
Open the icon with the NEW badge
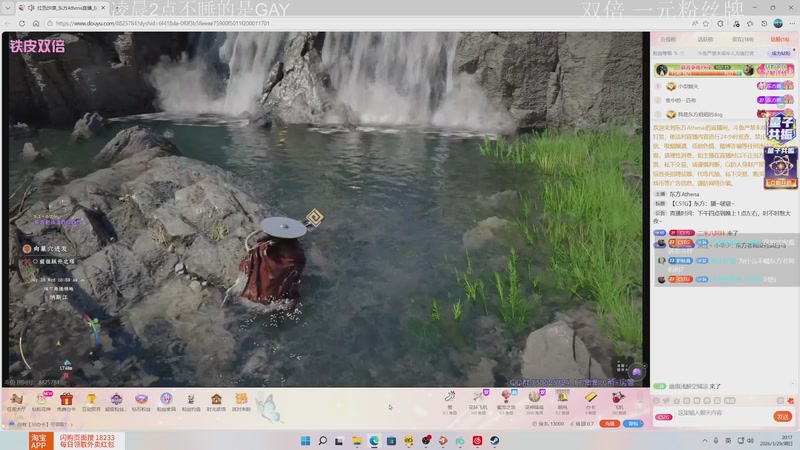(41, 401)
